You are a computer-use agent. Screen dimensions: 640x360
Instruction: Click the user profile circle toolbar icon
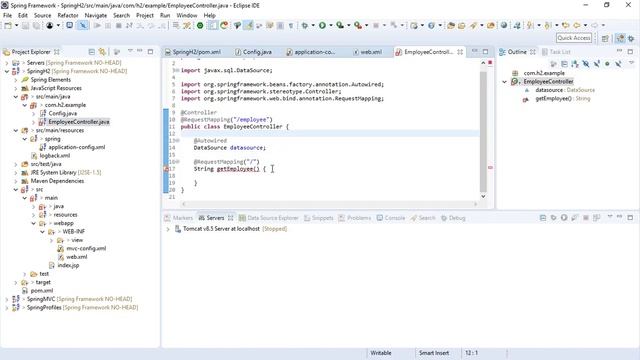click(x=49, y=25)
